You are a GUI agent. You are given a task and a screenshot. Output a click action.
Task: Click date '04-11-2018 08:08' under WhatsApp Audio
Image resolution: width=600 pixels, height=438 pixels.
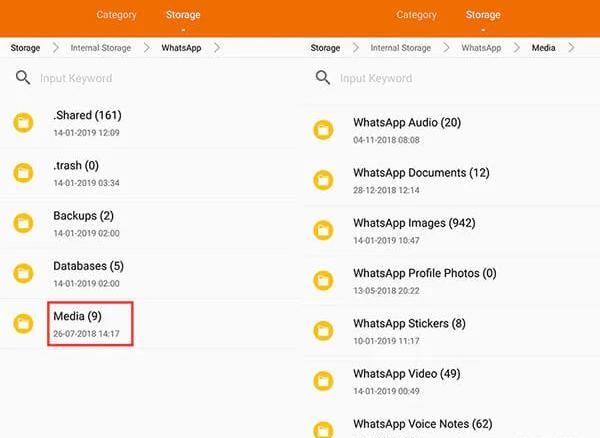click(x=386, y=140)
